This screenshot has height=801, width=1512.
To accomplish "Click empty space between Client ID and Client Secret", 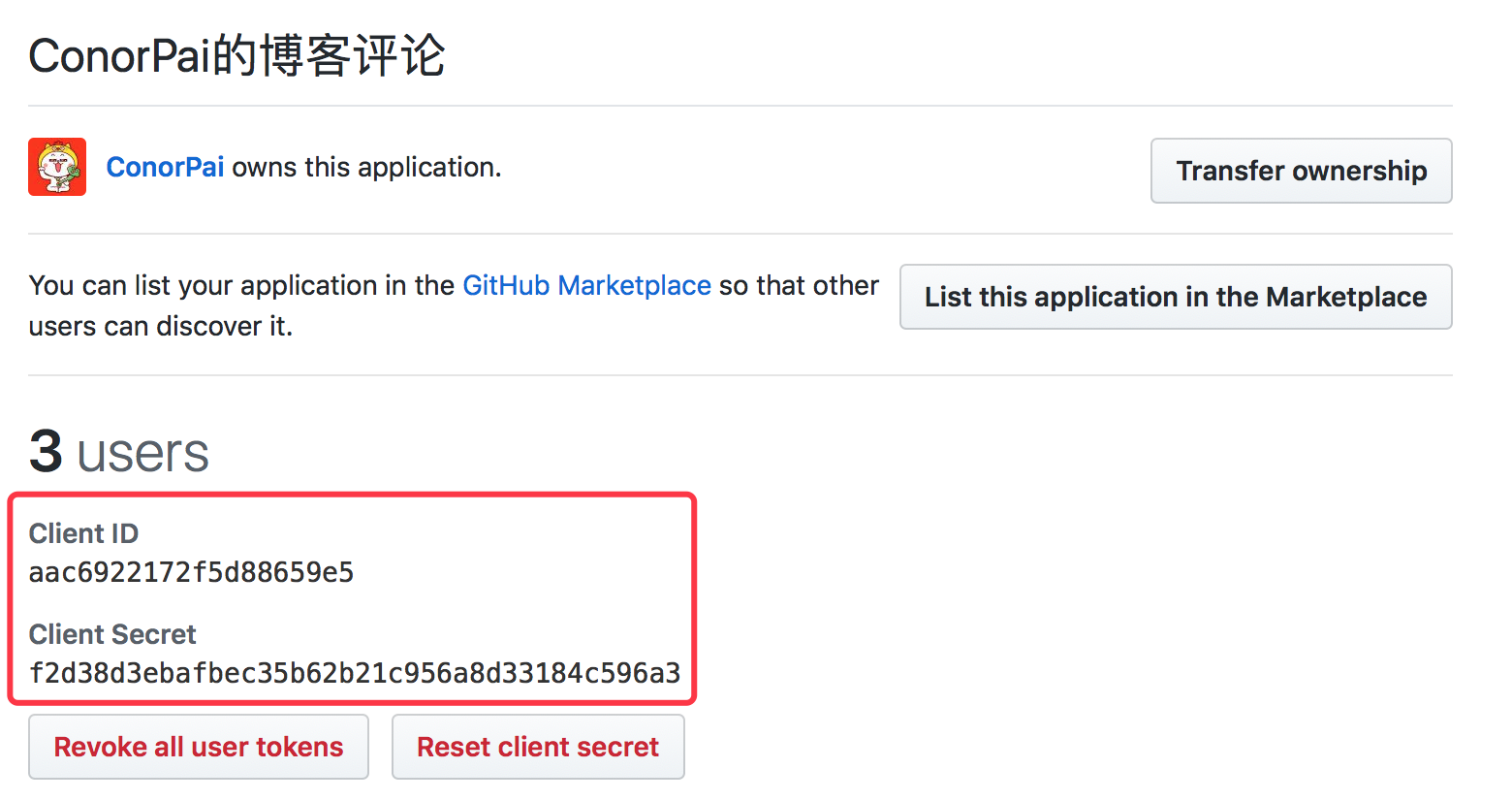I will click(x=355, y=603).
